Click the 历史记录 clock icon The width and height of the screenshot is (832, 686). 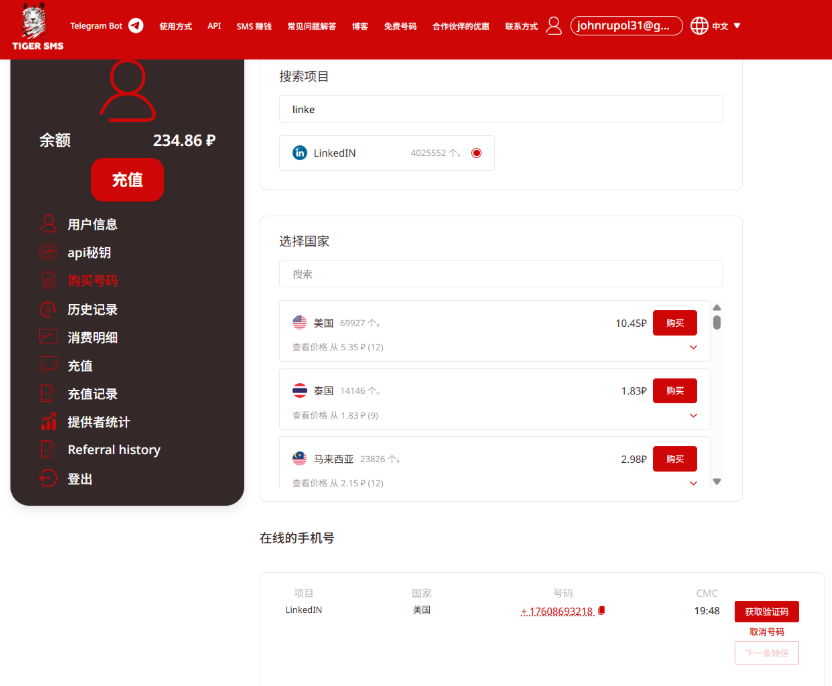(48, 309)
